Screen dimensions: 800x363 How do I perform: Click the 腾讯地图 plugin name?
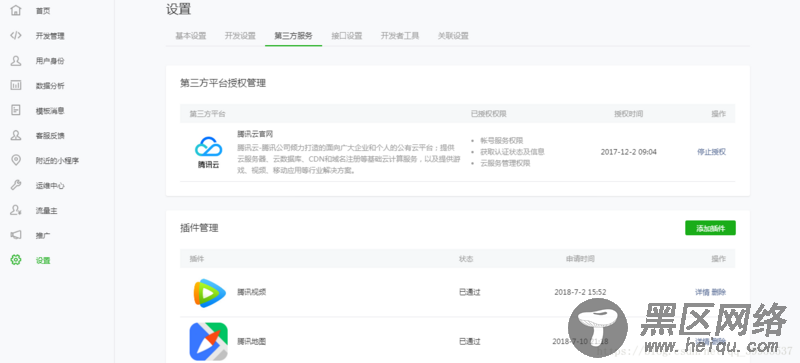[x=252, y=341]
